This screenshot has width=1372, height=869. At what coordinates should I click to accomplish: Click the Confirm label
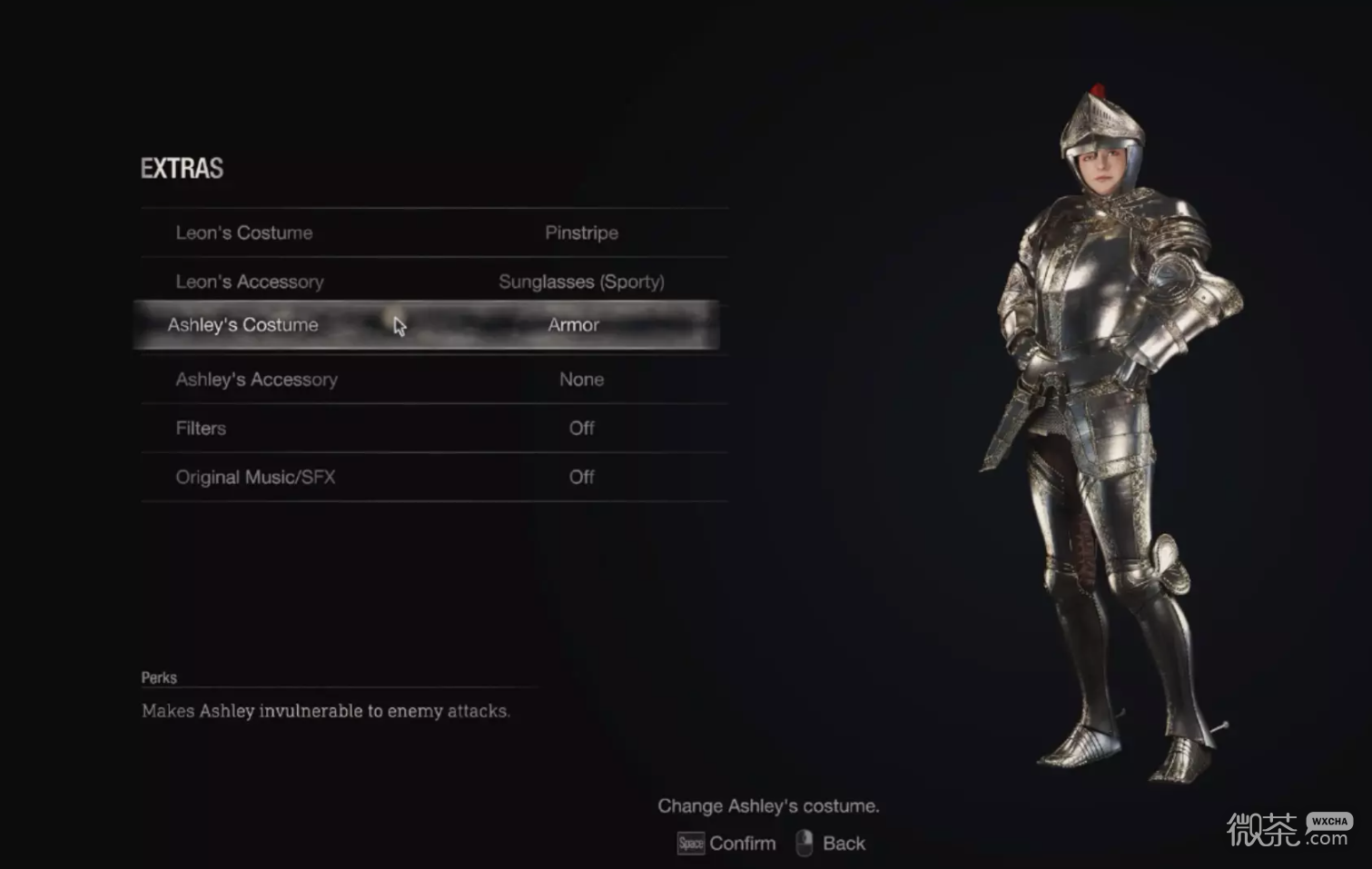[743, 844]
